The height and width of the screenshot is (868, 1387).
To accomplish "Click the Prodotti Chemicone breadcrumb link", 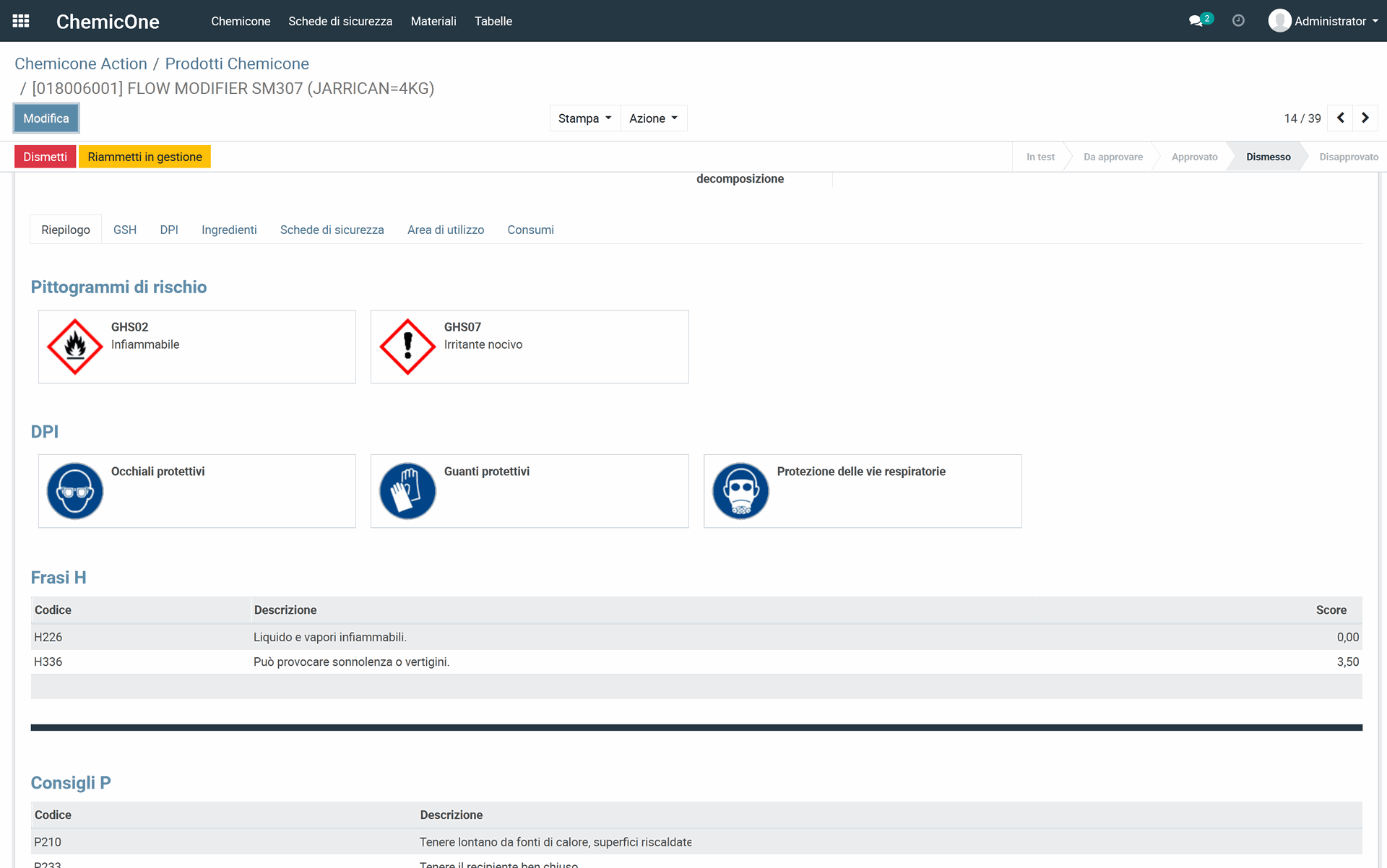I will [237, 64].
